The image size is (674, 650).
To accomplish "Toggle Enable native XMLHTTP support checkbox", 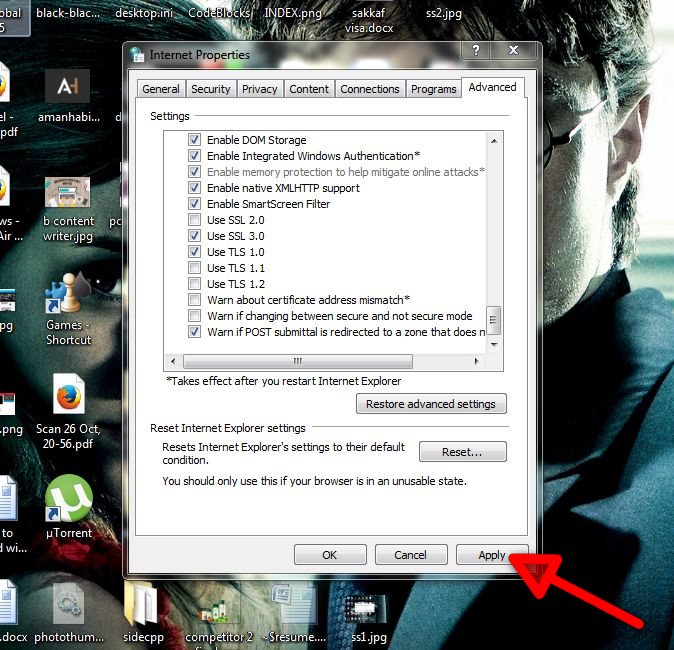I will [x=194, y=188].
